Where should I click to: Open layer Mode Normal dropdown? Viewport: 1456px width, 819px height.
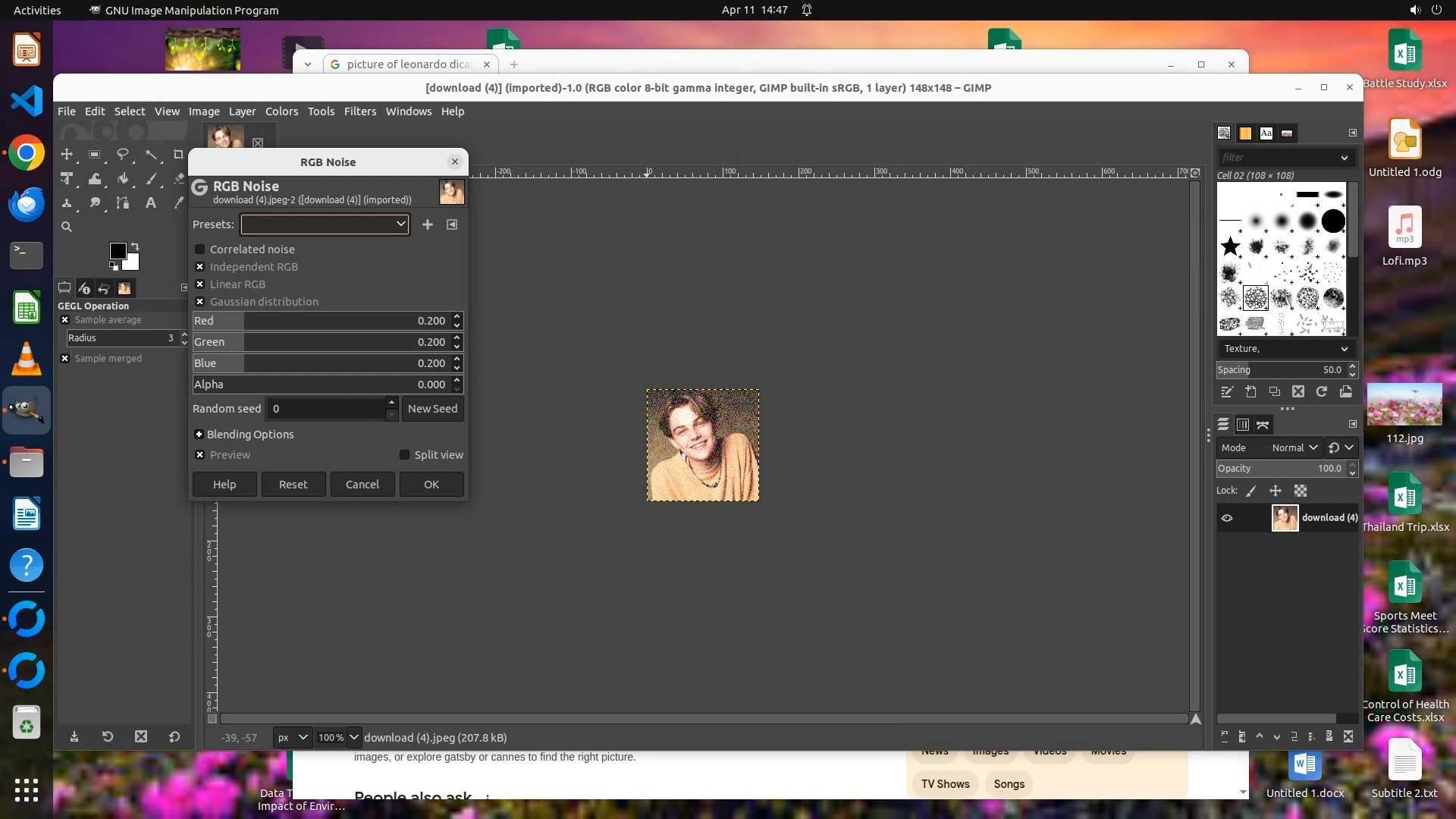(x=1294, y=448)
